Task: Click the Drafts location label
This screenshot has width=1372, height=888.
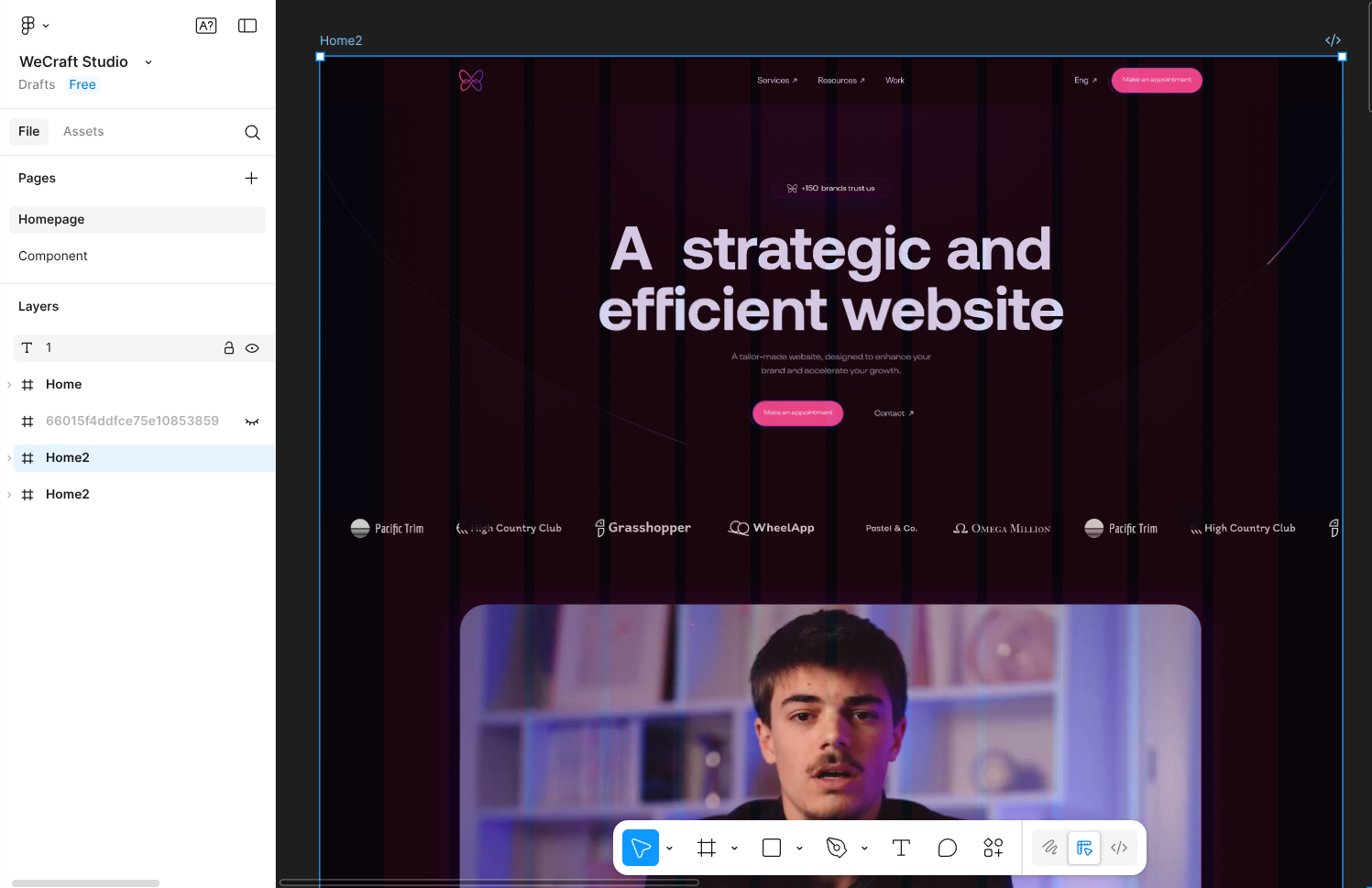Action: pyautogui.click(x=37, y=84)
